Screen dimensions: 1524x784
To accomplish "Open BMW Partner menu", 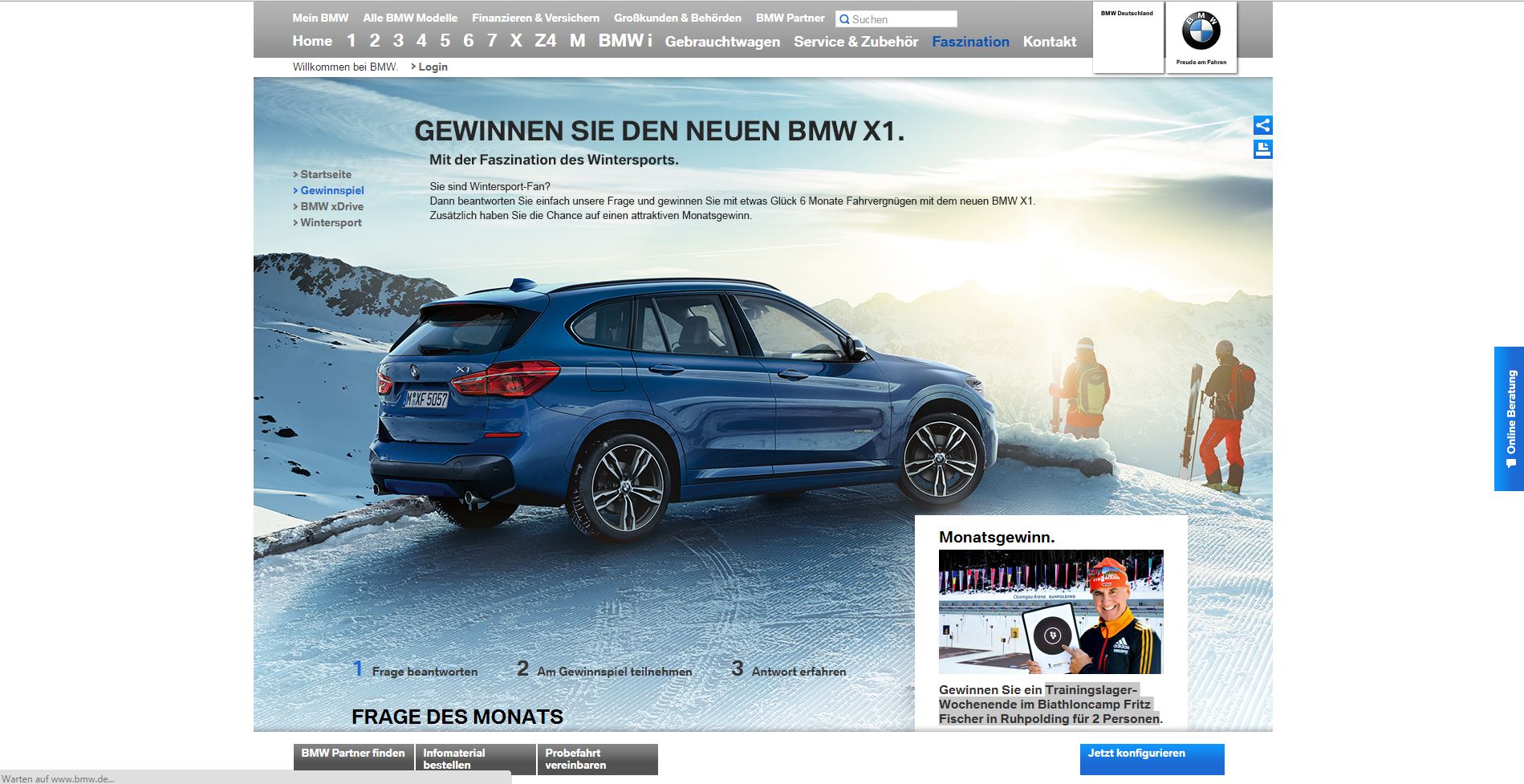I will (x=790, y=18).
